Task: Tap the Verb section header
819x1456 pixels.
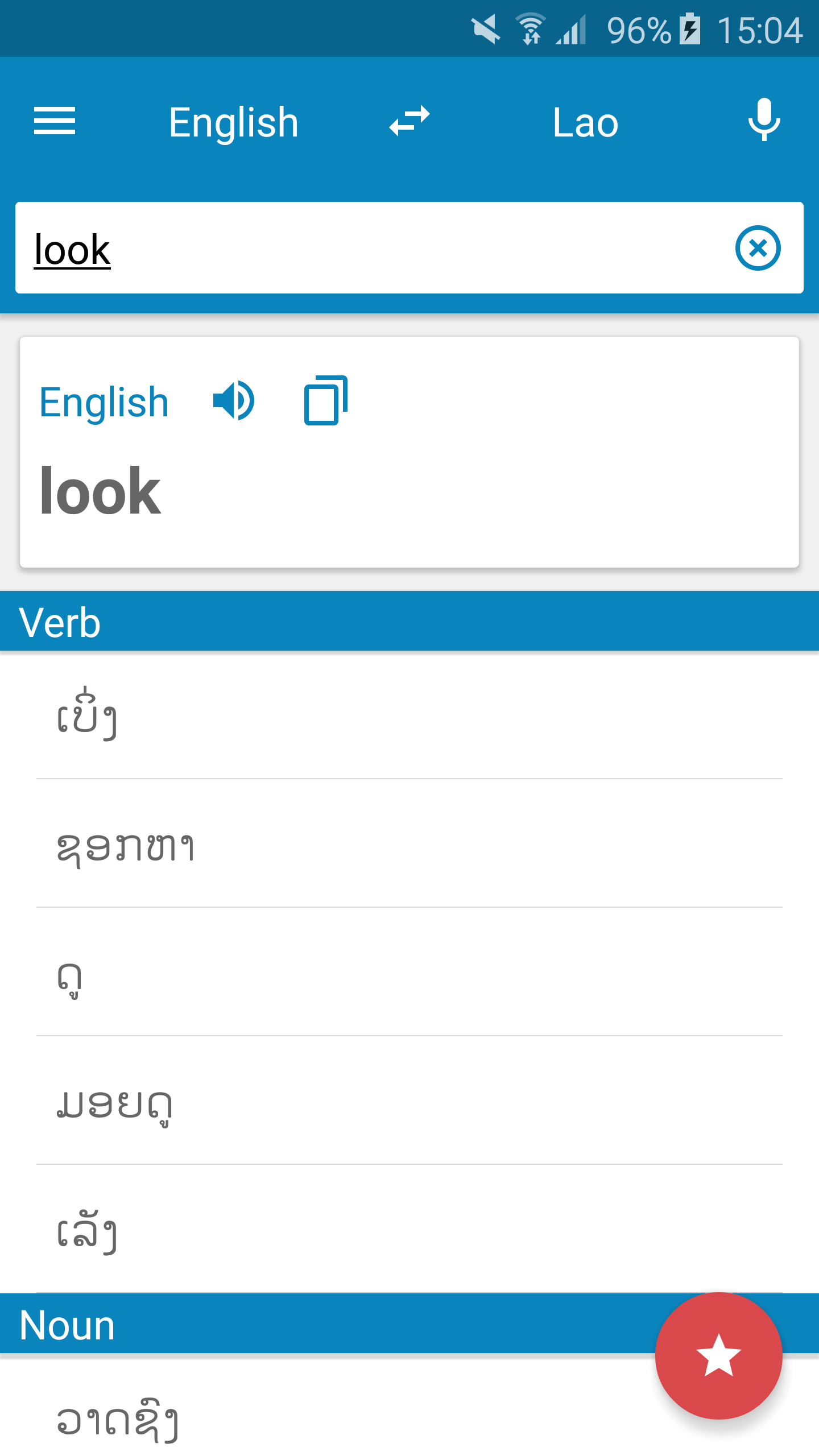Action: [x=60, y=622]
